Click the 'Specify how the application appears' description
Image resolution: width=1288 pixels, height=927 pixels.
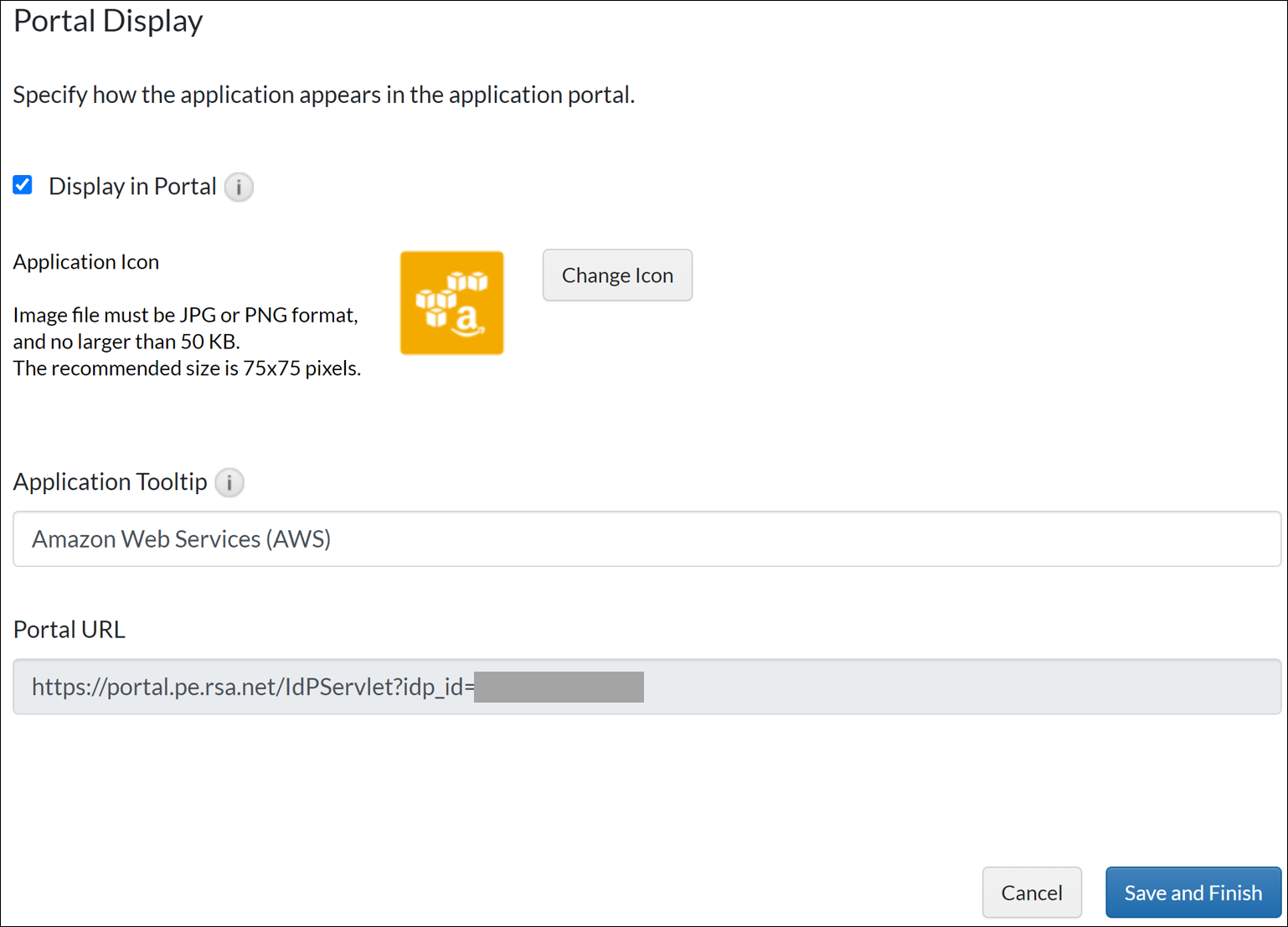point(323,95)
